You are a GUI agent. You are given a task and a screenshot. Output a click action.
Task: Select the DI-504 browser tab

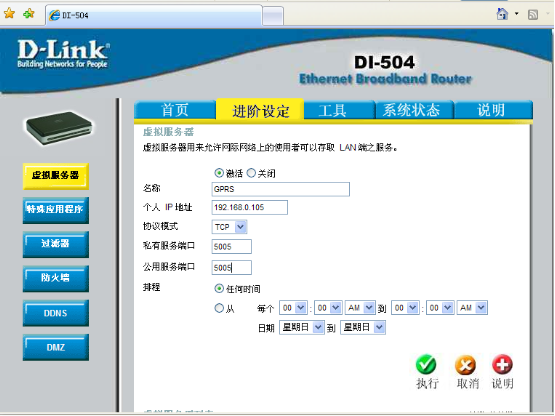(154, 15)
